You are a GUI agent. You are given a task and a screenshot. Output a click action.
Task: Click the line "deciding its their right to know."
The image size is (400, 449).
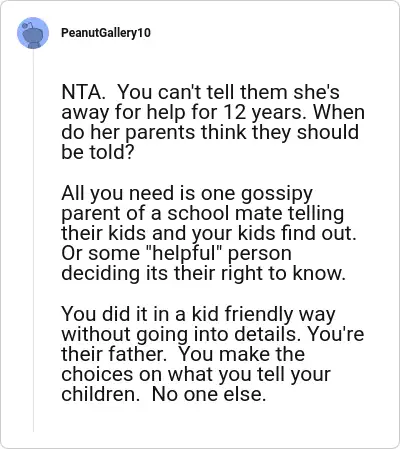204,273
